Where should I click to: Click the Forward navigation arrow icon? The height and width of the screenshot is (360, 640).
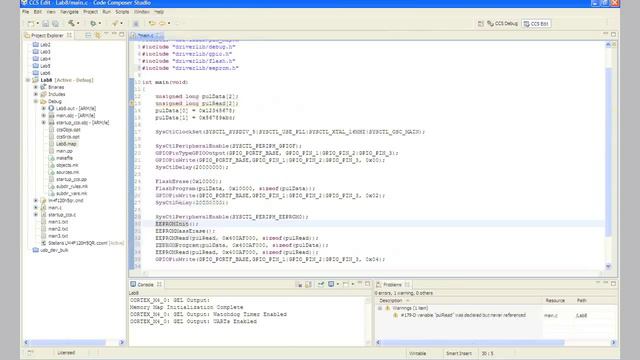[162, 24]
